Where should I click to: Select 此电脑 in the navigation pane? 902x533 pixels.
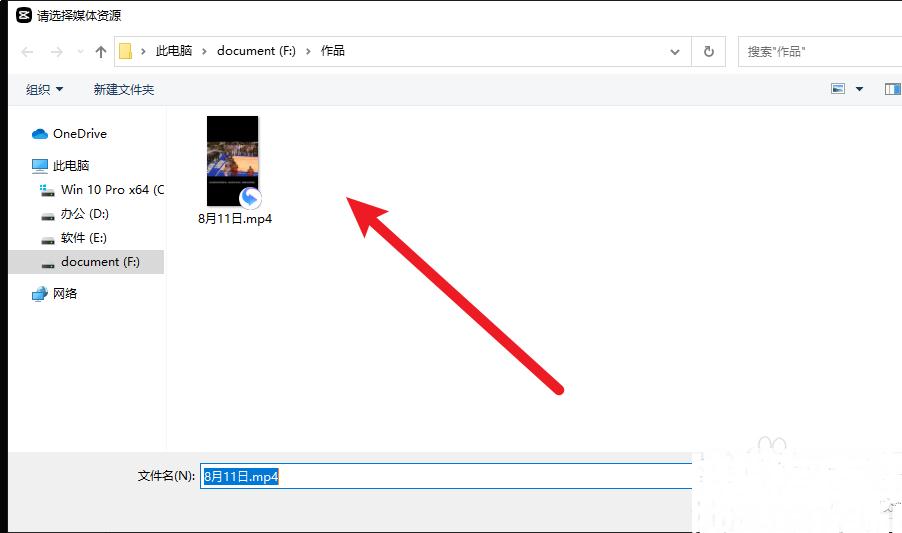70,166
